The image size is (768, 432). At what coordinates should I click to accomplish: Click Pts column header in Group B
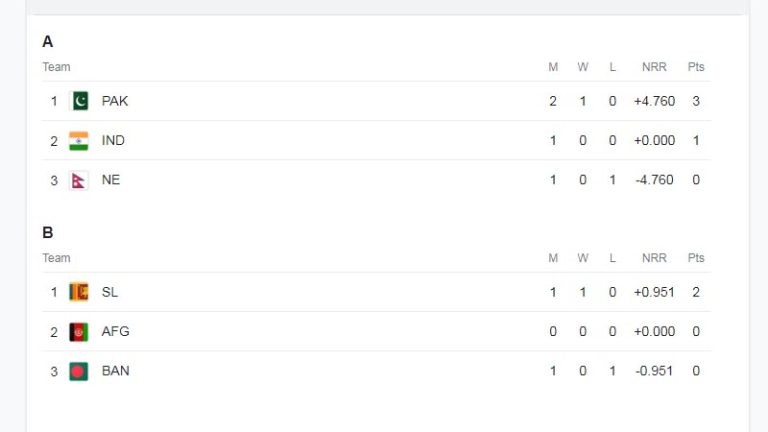pyautogui.click(x=696, y=258)
